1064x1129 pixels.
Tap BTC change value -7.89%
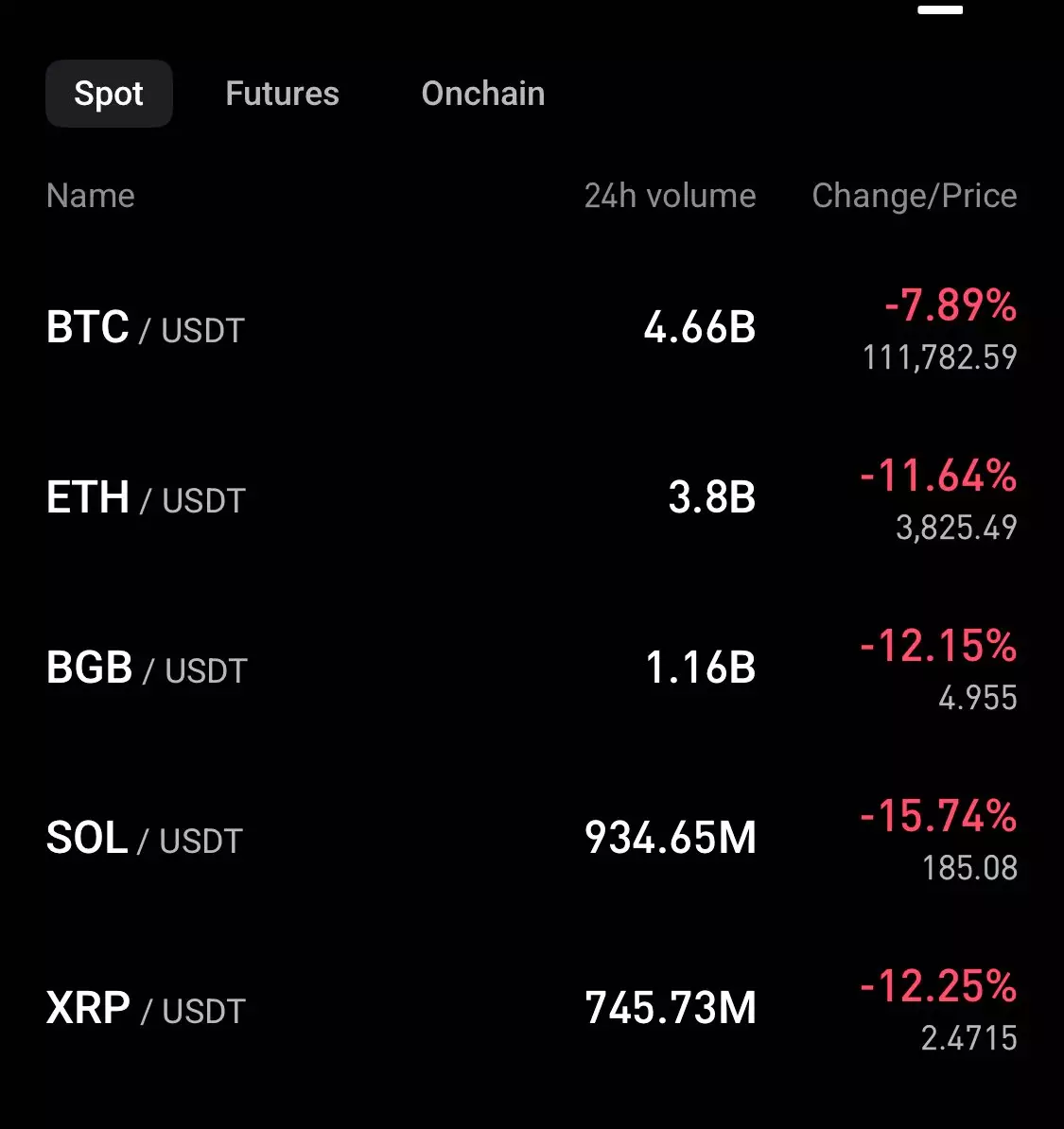tap(950, 305)
